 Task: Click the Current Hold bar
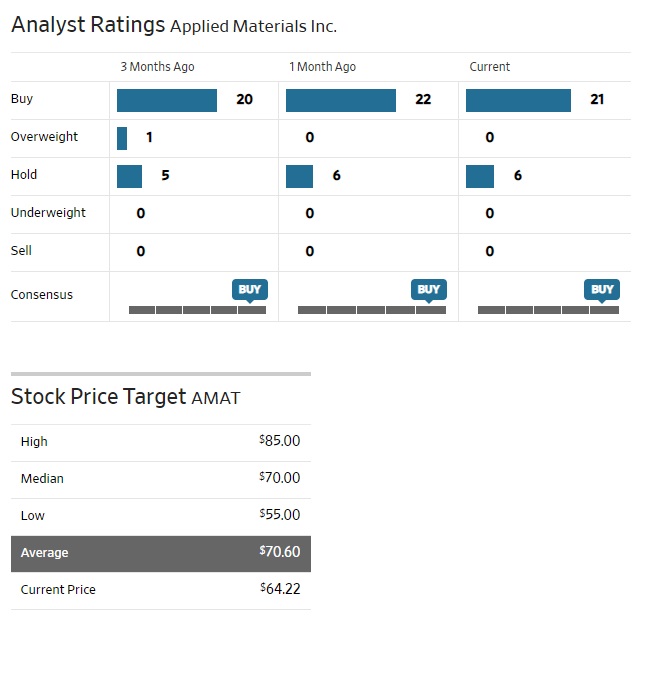pyautogui.click(x=480, y=176)
